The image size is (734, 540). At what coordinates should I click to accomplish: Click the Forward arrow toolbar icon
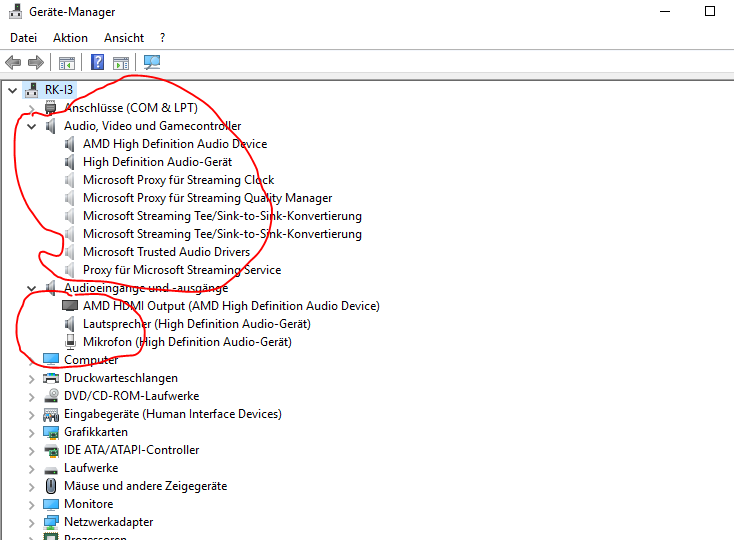tap(36, 62)
